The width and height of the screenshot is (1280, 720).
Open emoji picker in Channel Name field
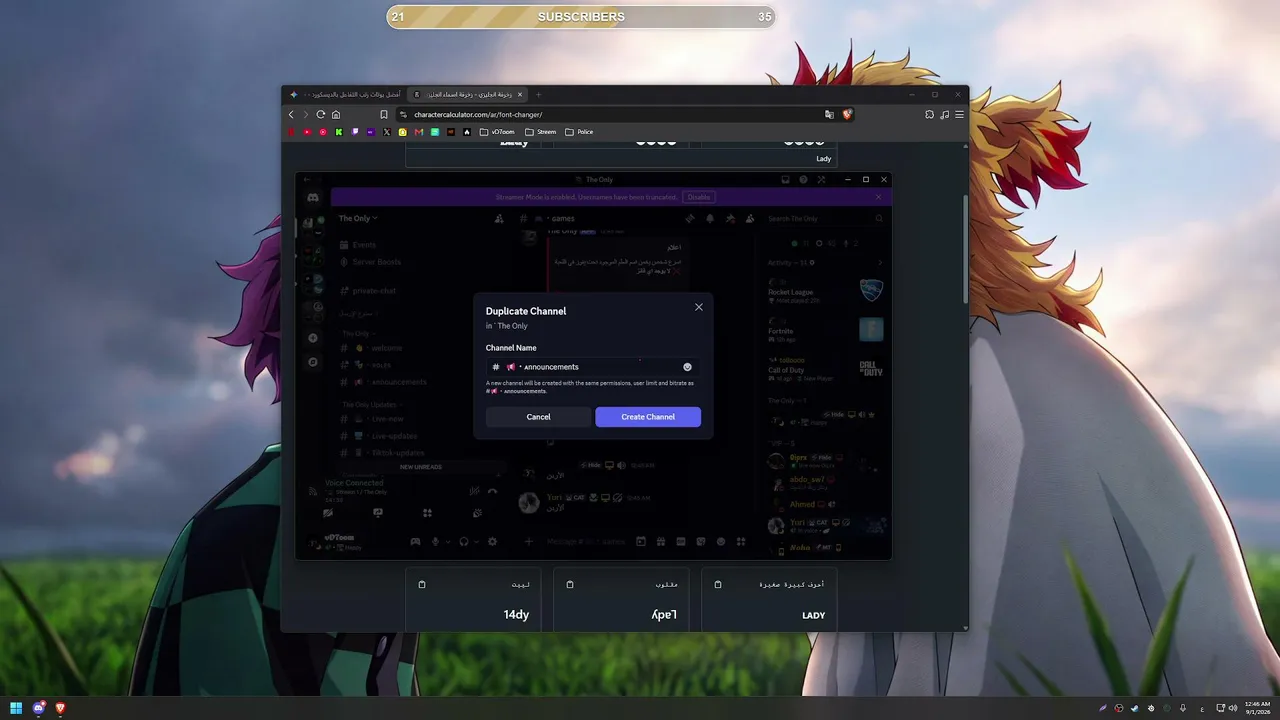(x=687, y=367)
